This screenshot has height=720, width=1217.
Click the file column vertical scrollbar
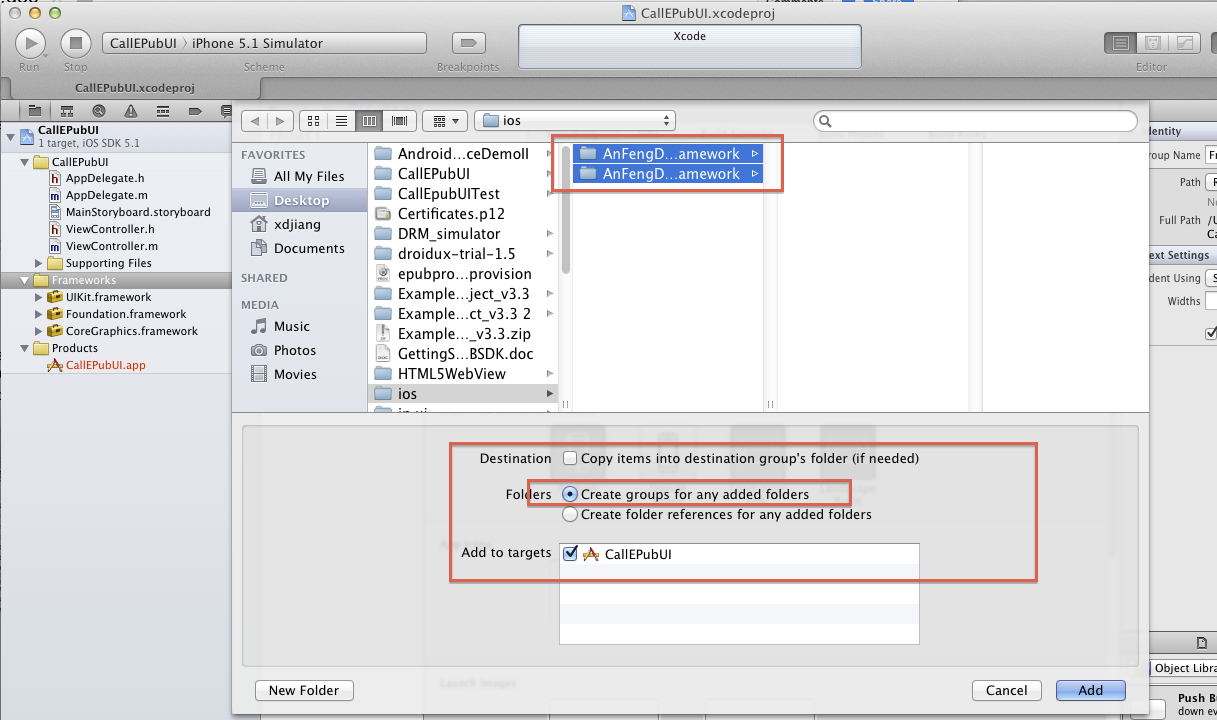pyautogui.click(x=565, y=210)
